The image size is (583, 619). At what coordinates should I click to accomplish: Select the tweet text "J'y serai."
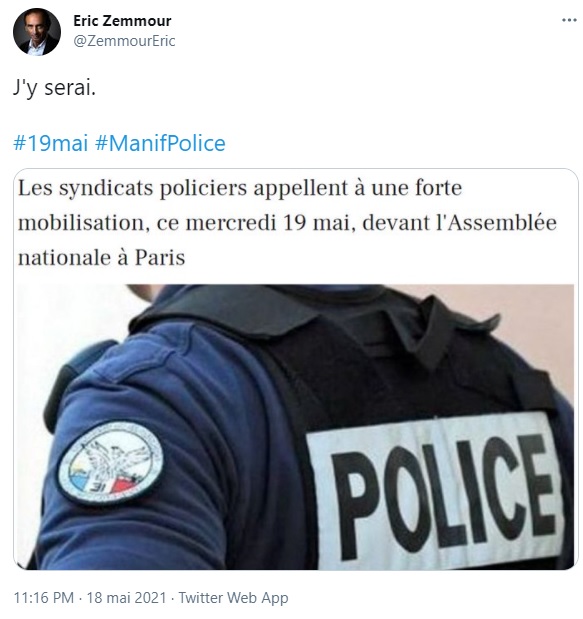coord(54,88)
